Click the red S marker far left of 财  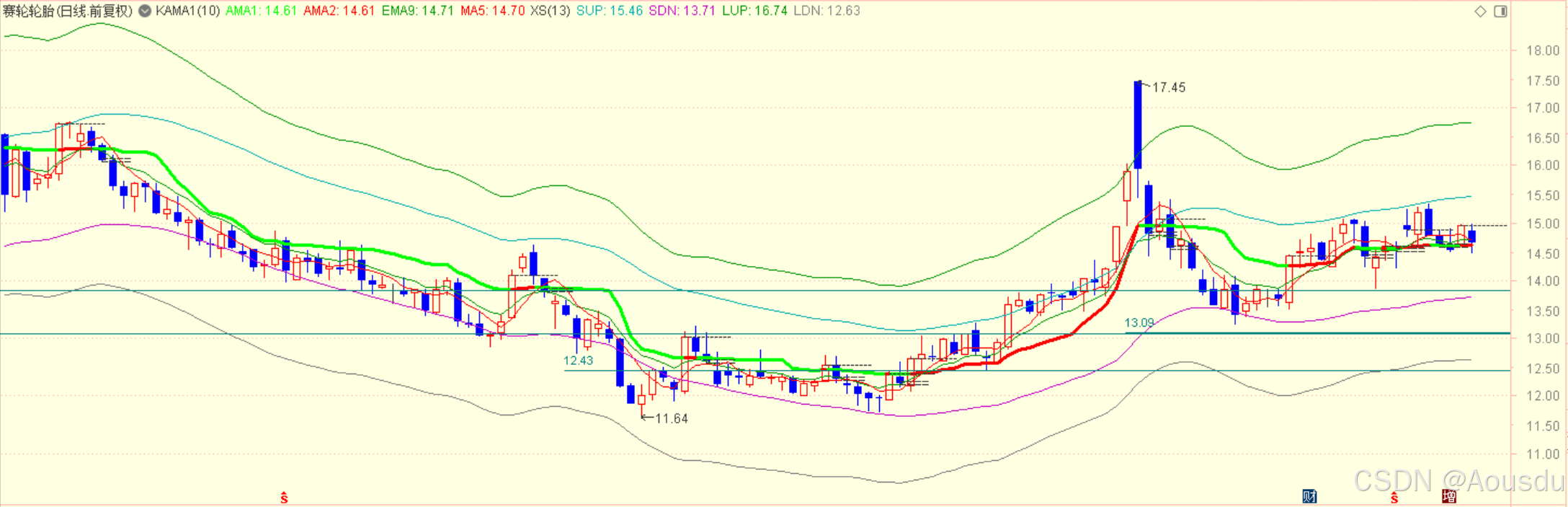coord(284,498)
